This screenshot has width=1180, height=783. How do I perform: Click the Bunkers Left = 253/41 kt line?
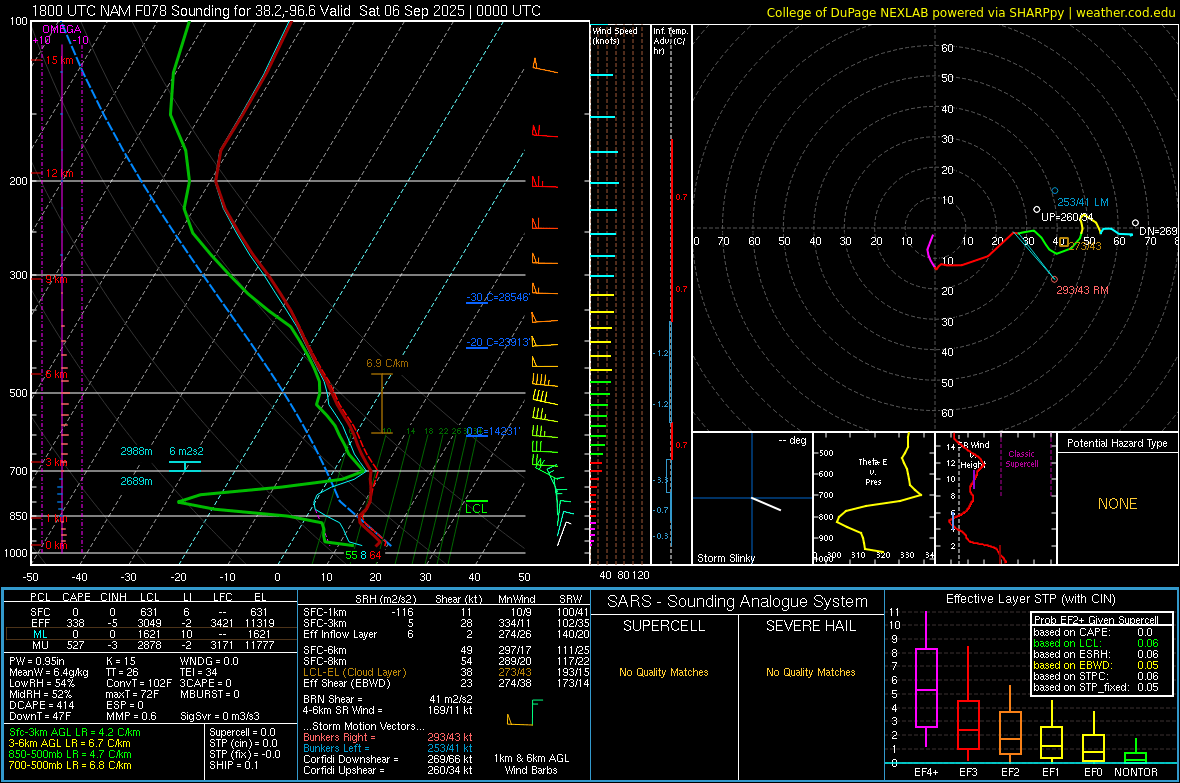pyautogui.click(x=388, y=748)
